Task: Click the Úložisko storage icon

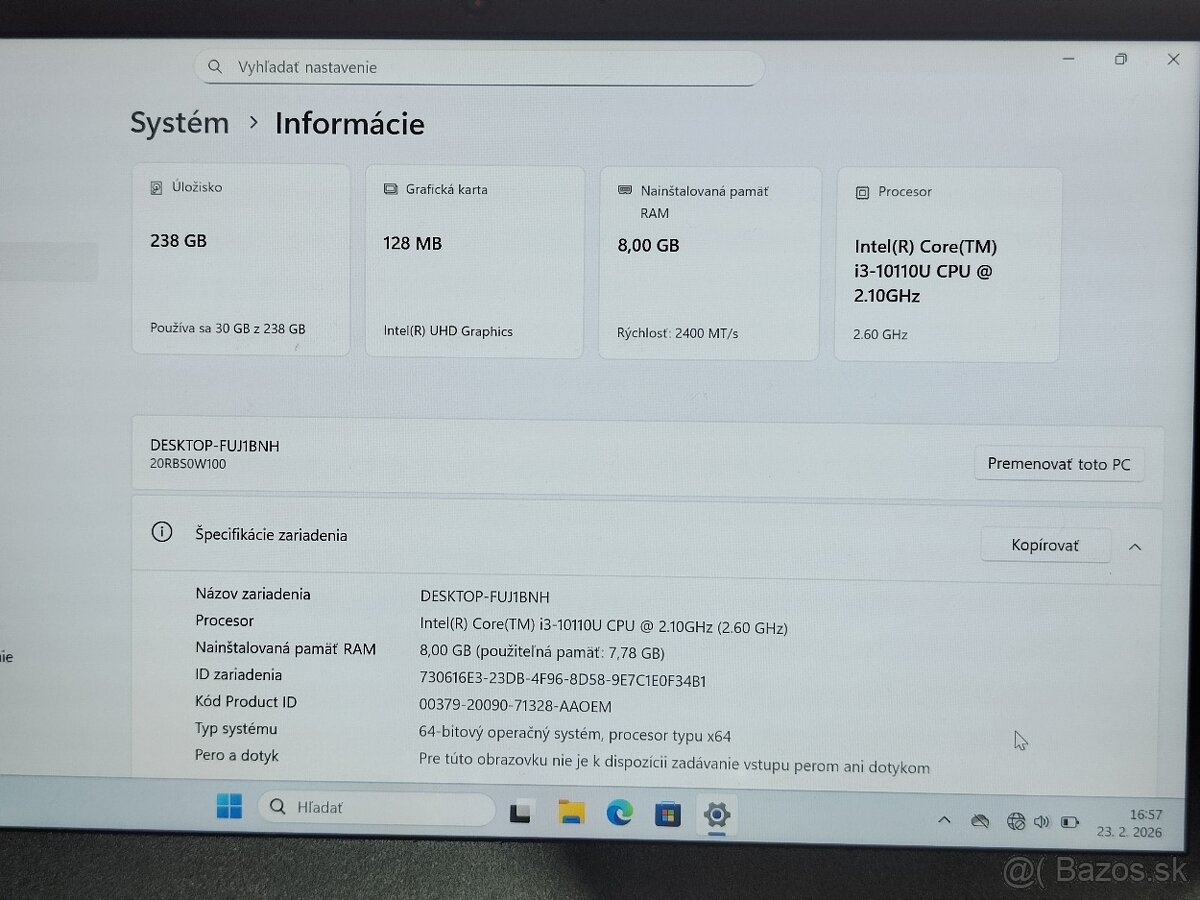Action: [x=155, y=187]
